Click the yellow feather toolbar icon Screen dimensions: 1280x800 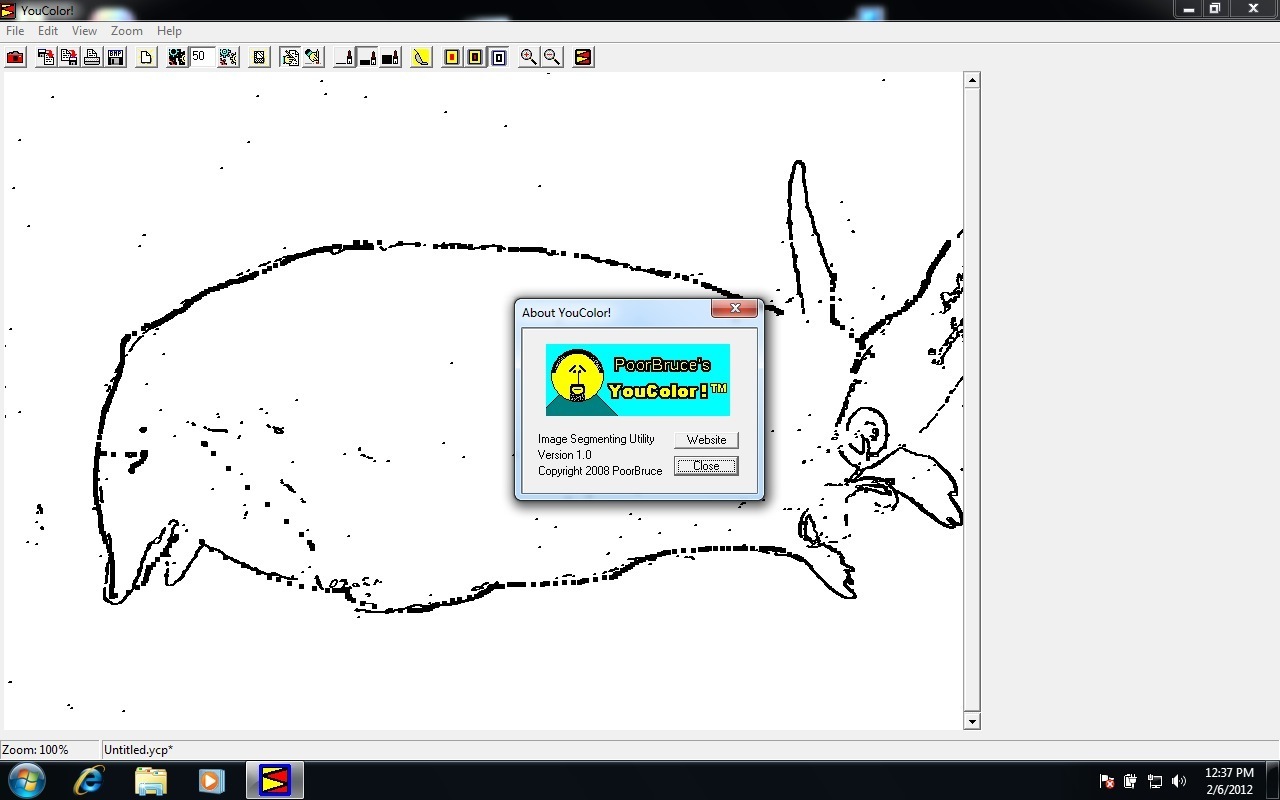click(421, 57)
